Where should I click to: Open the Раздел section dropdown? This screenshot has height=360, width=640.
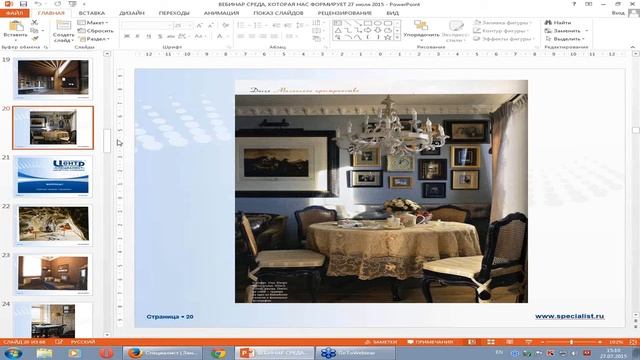click(94, 39)
